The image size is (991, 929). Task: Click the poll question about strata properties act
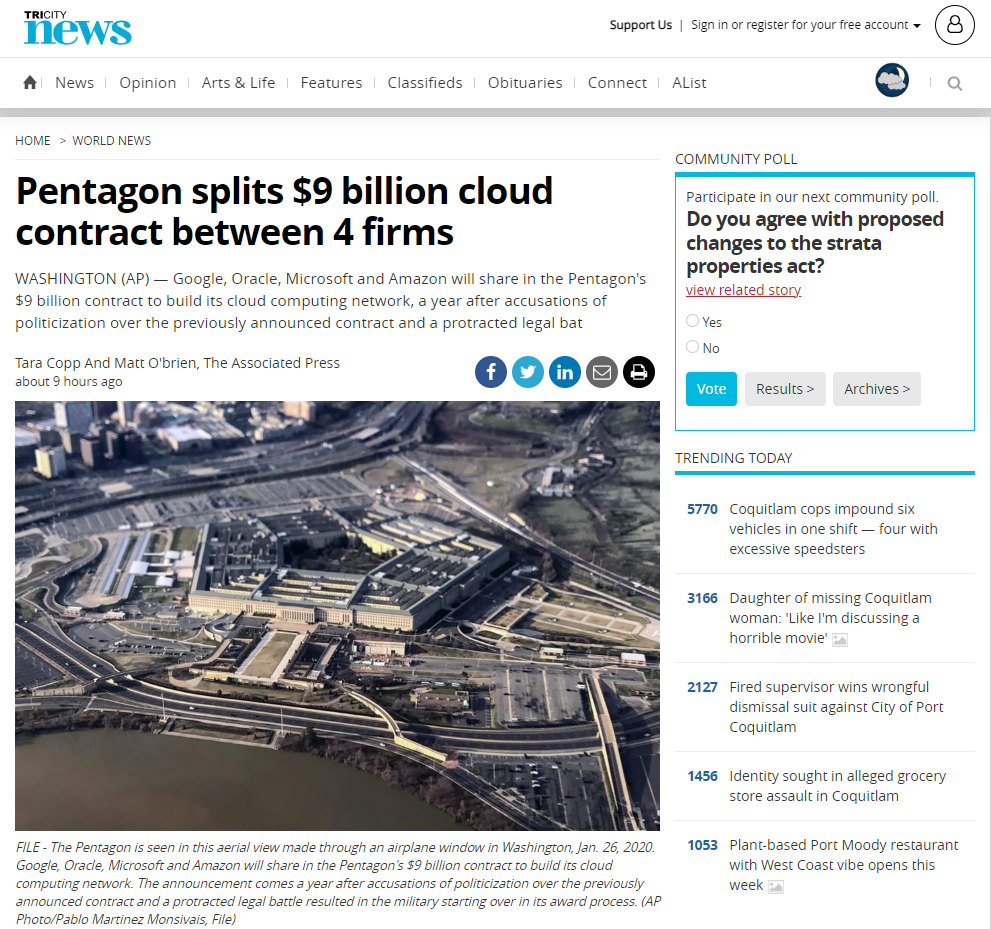[x=815, y=243]
